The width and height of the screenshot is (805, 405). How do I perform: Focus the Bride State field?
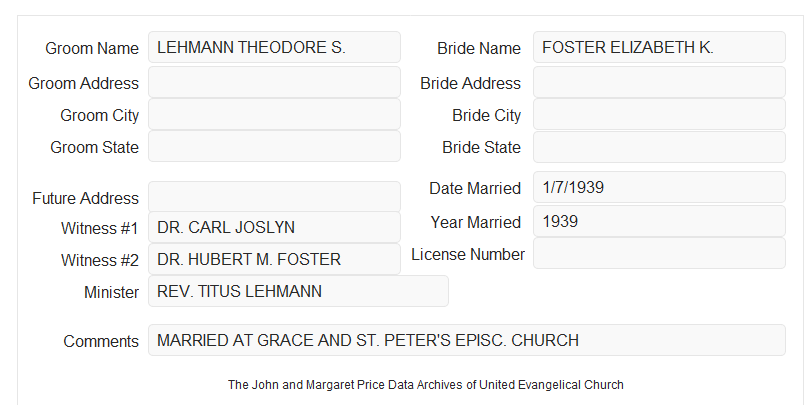(x=659, y=147)
